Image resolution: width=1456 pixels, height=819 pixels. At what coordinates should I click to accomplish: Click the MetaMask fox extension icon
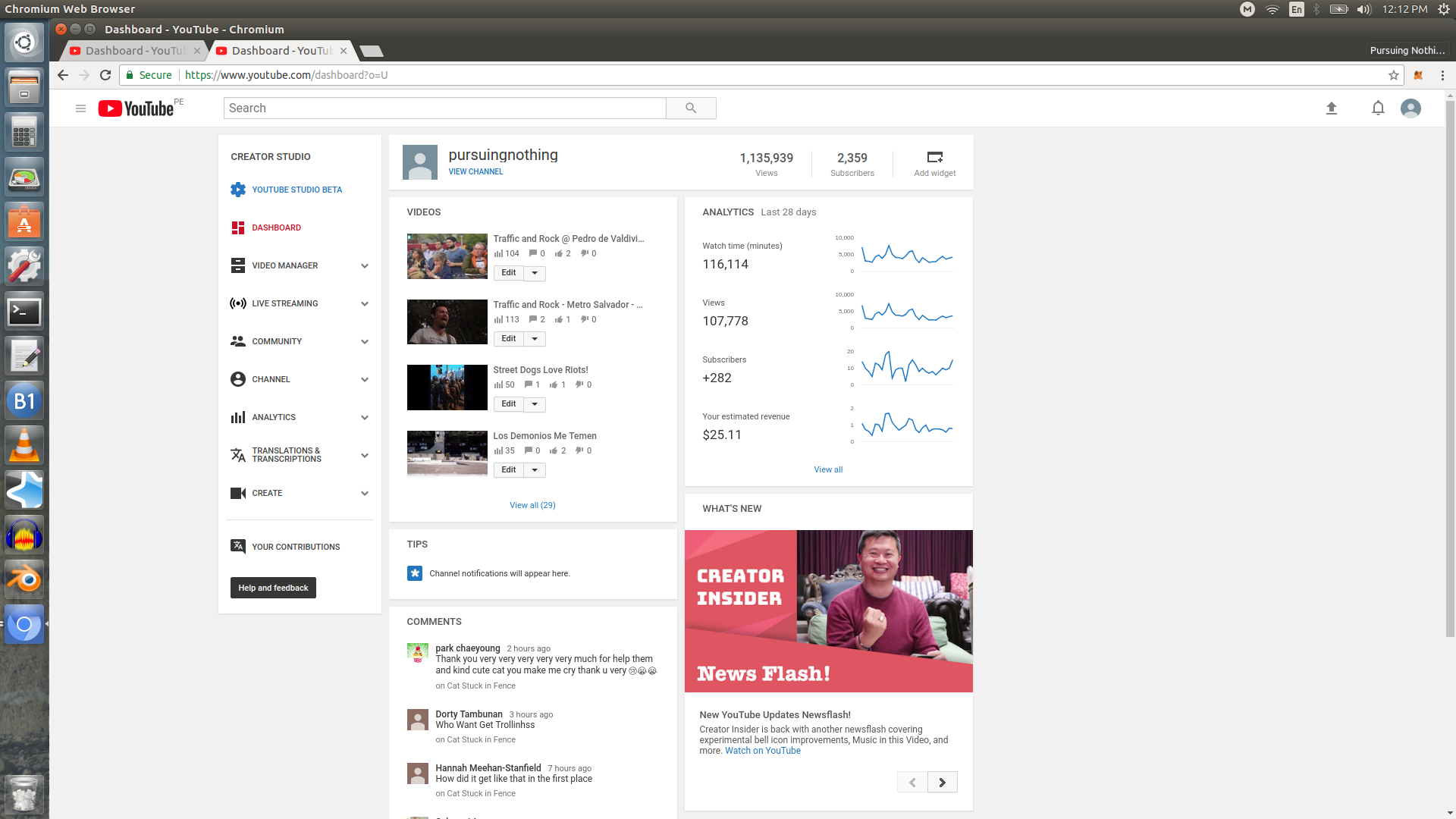click(1418, 75)
